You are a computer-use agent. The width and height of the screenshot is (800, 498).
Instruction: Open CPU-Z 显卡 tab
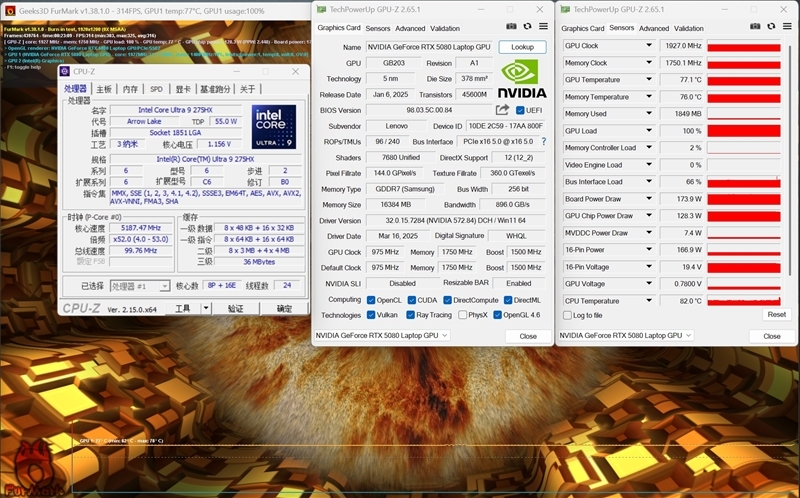pos(183,89)
